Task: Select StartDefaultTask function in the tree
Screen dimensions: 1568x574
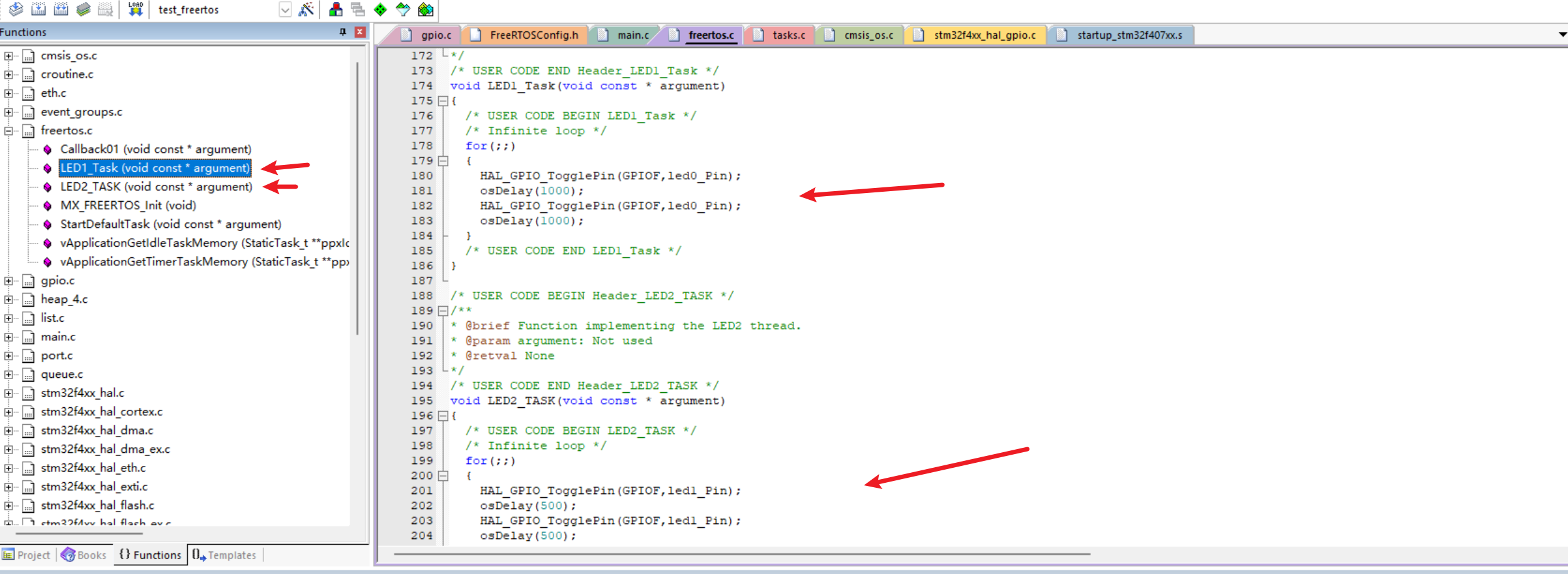Action: point(170,224)
